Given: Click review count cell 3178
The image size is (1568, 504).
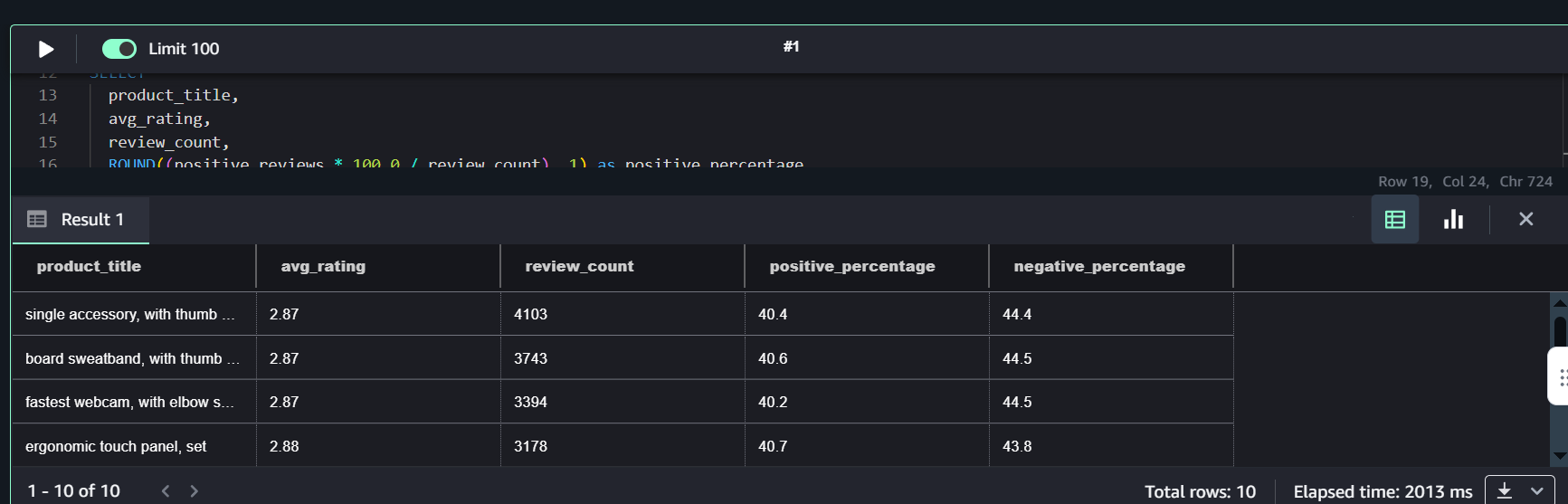Looking at the screenshot, I should pyautogui.click(x=622, y=446).
